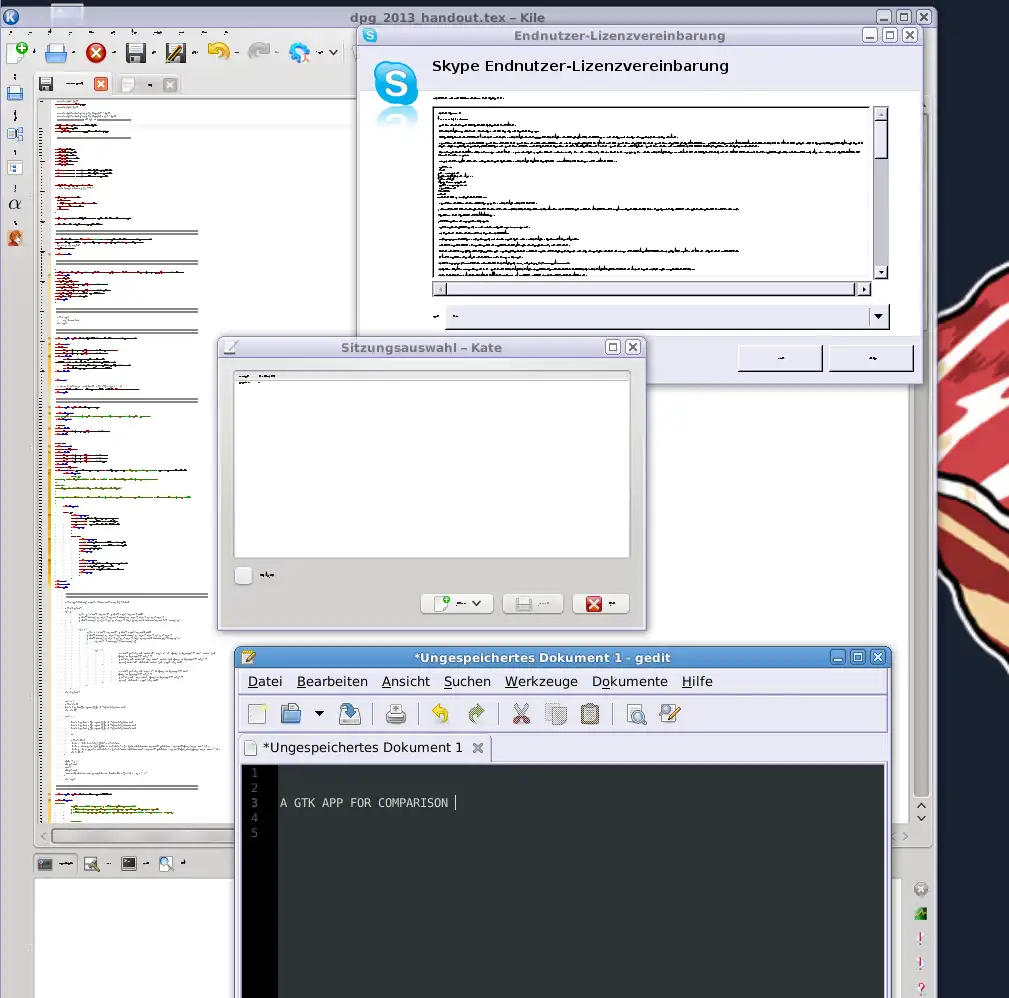Click the right button at bottom of Skype license dialog
This screenshot has width=1009, height=998.
[871, 358]
